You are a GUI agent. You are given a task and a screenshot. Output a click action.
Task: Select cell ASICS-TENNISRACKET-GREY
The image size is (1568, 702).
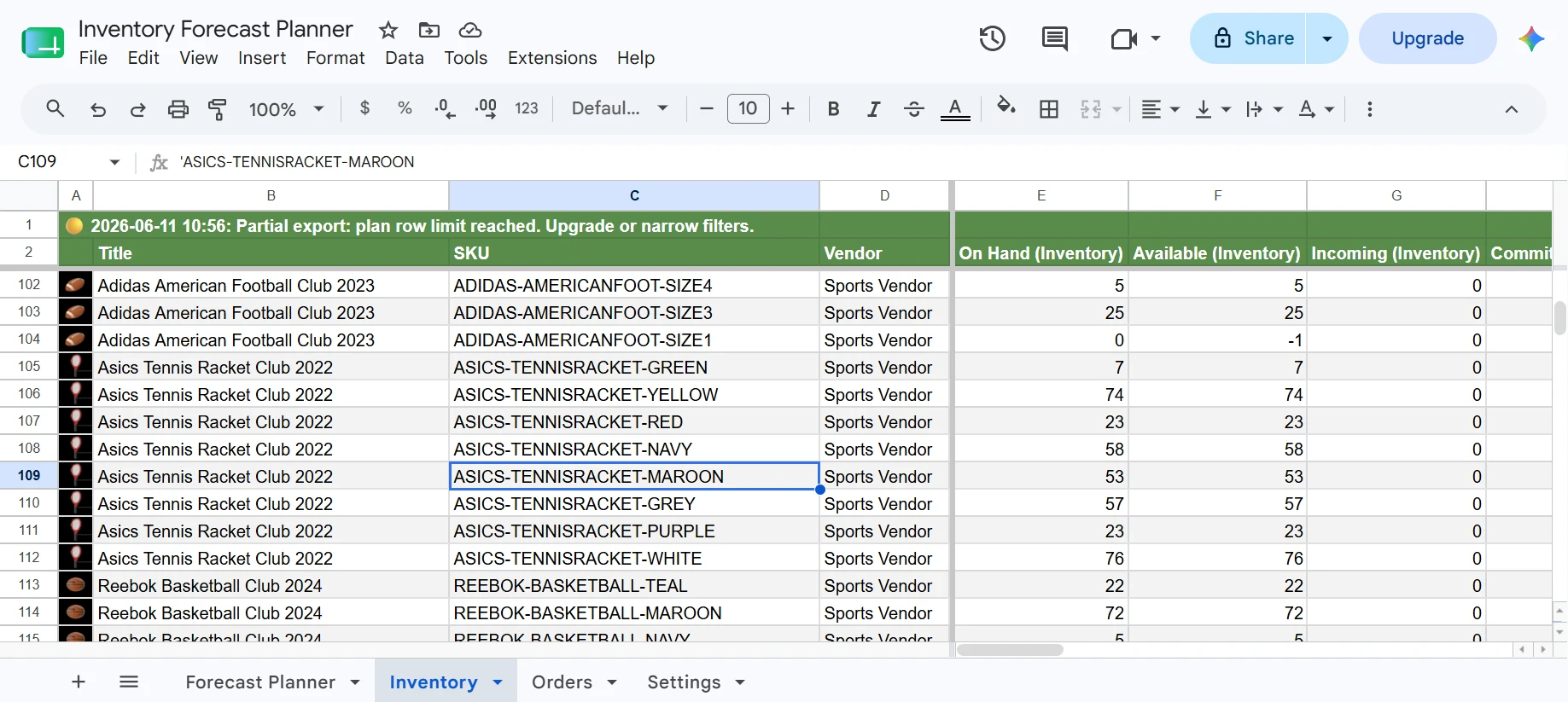(633, 503)
